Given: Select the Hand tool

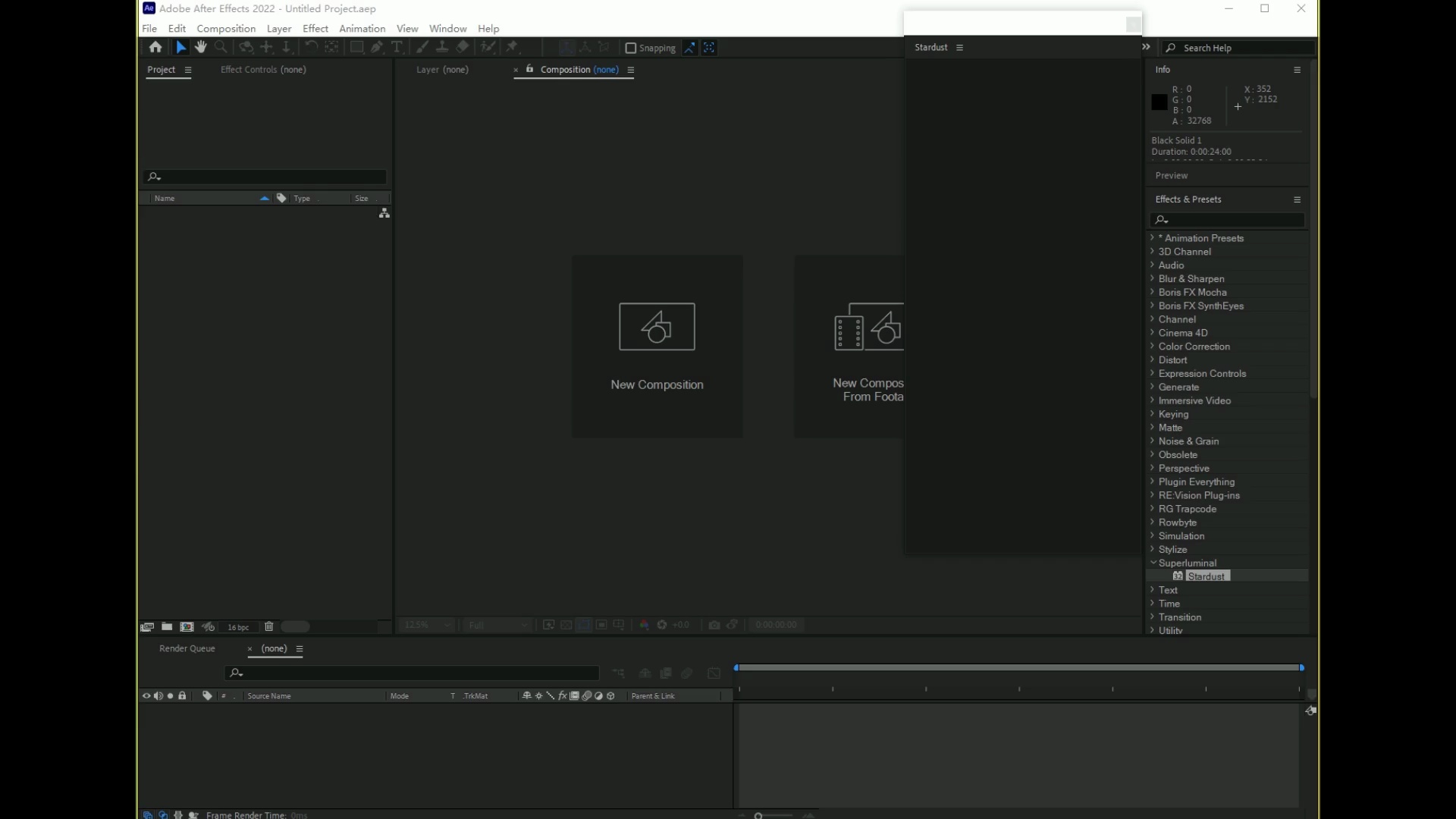Looking at the screenshot, I should [200, 47].
